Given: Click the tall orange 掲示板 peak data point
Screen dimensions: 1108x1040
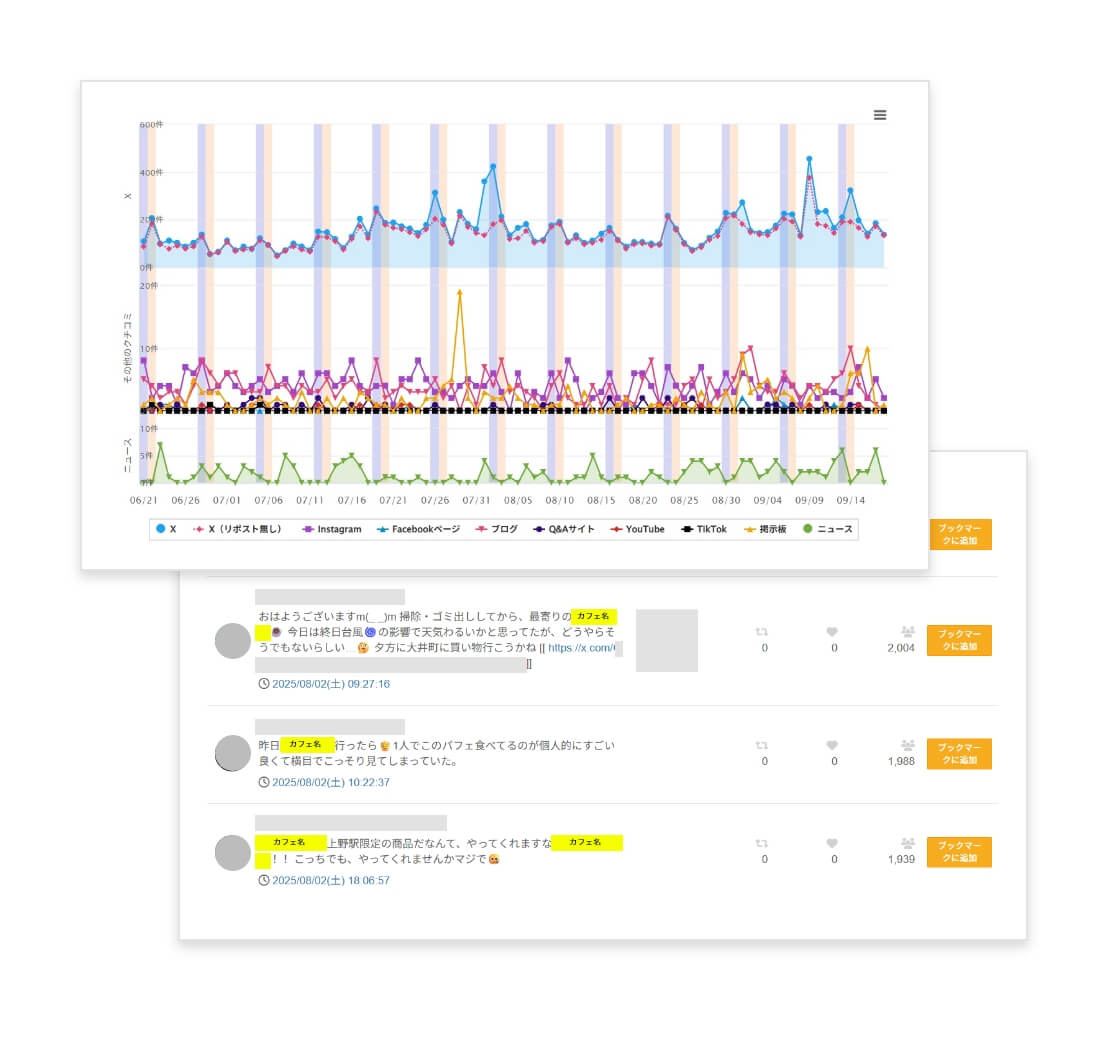Looking at the screenshot, I should point(459,292).
